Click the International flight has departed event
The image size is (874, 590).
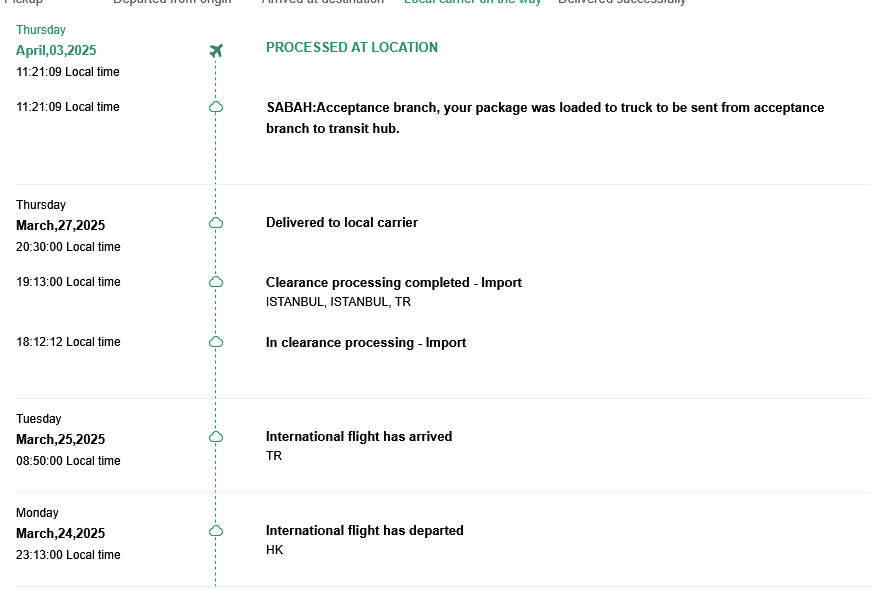click(364, 530)
